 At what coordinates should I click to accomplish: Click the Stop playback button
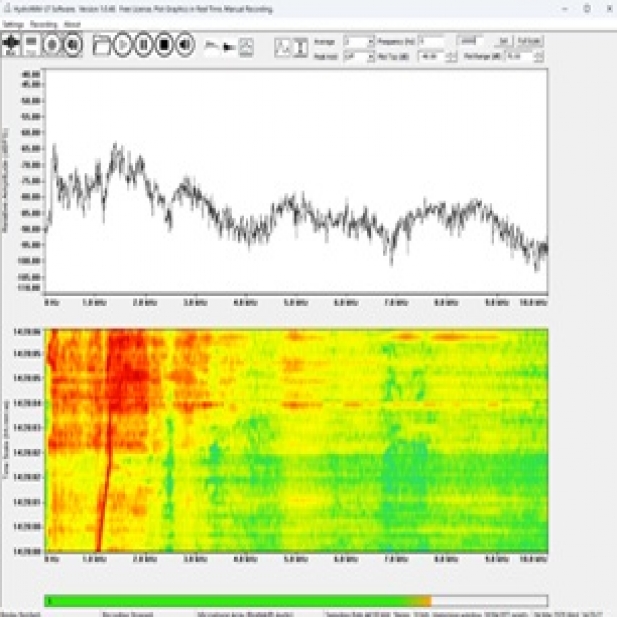(x=162, y=45)
